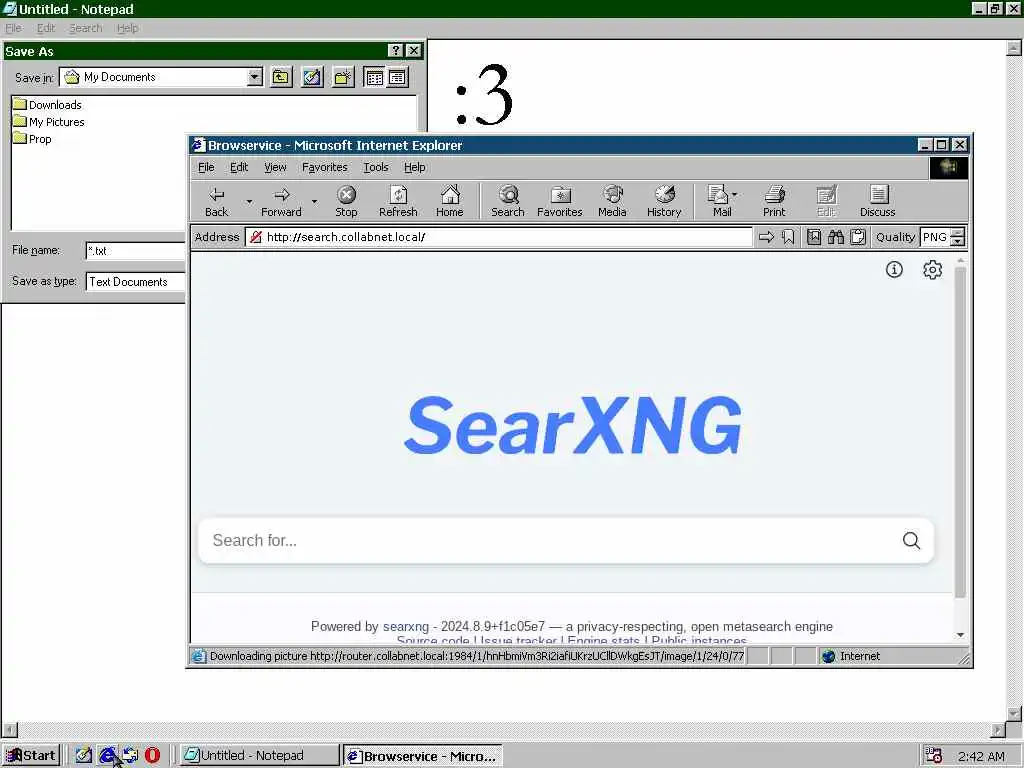Screen dimensions: 1024x768
Task: Click the Browservice taskbar button
Action: (x=423, y=756)
